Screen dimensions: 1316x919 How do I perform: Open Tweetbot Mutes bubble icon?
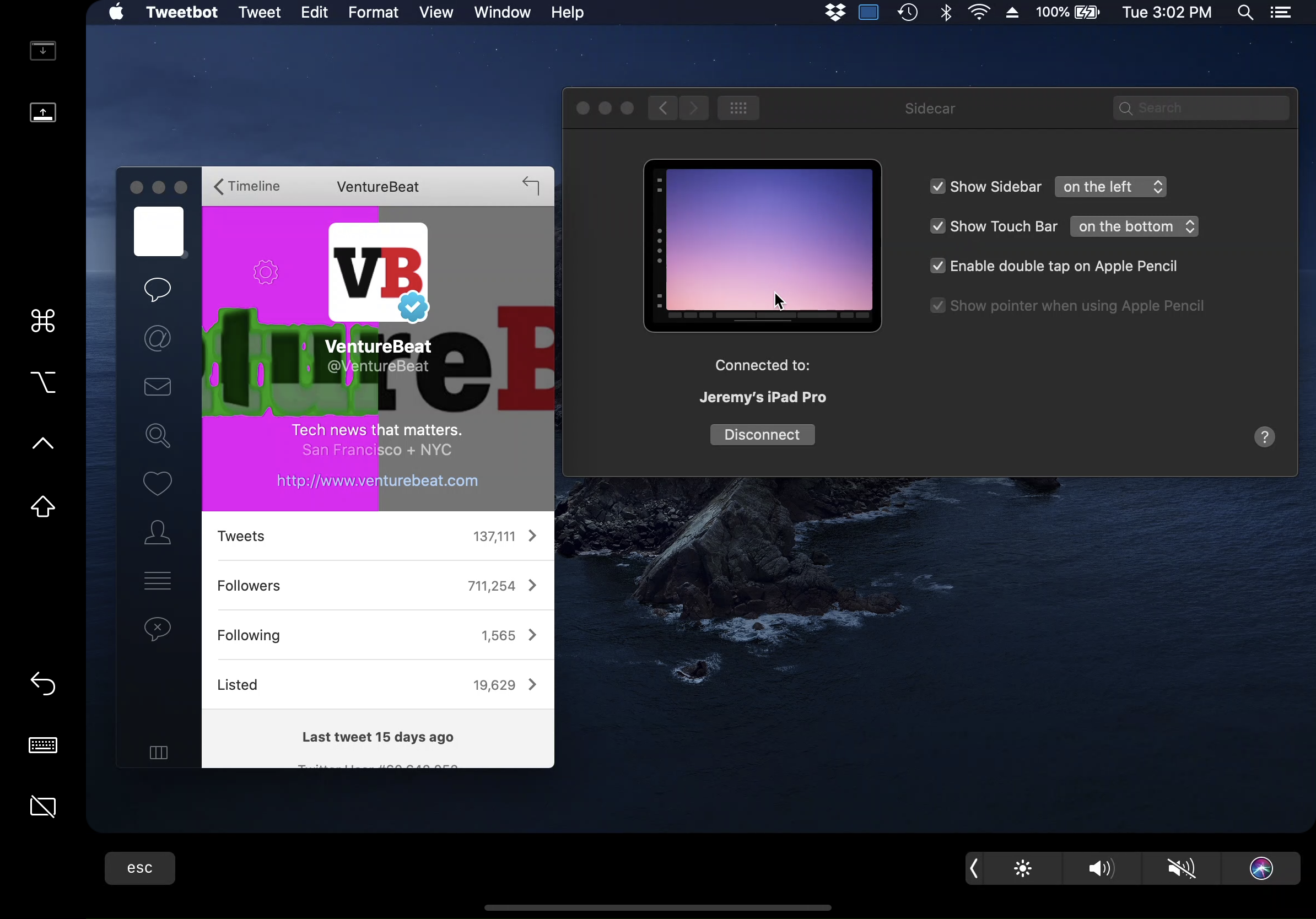tap(158, 629)
